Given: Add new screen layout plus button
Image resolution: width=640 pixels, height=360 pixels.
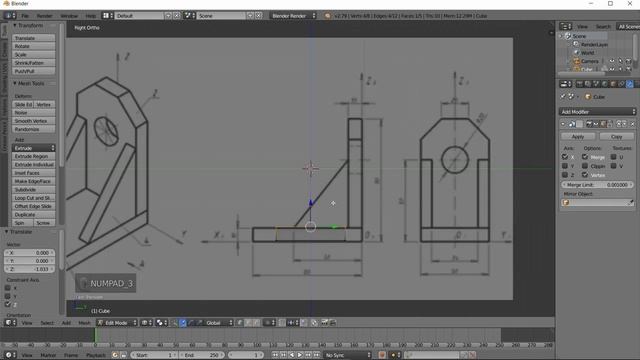Looking at the screenshot, I should (x=168, y=16).
